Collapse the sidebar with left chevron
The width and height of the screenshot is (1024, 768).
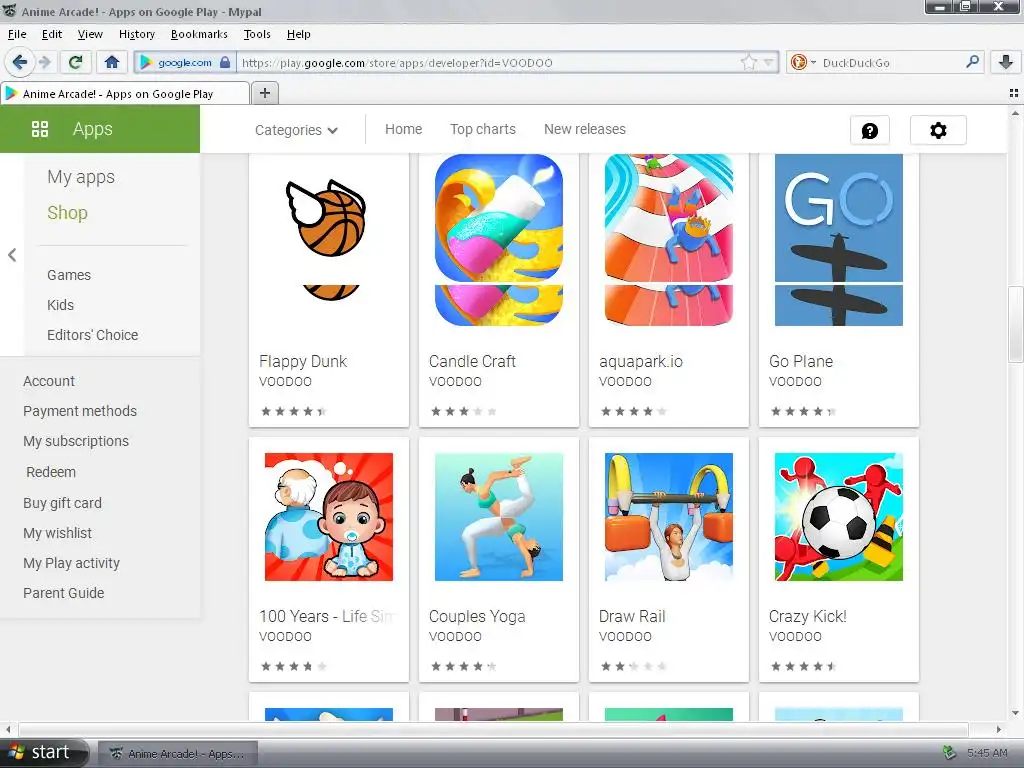click(x=12, y=255)
